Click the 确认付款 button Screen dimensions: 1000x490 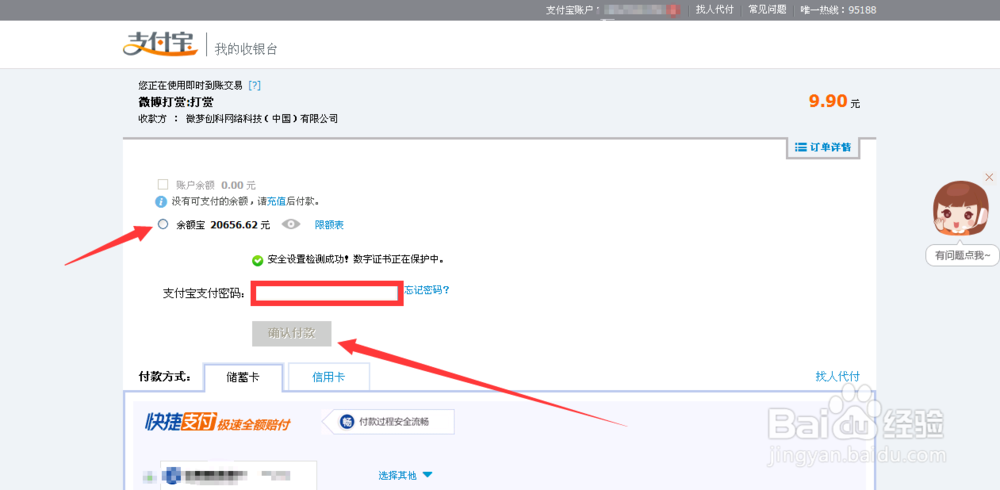291,334
